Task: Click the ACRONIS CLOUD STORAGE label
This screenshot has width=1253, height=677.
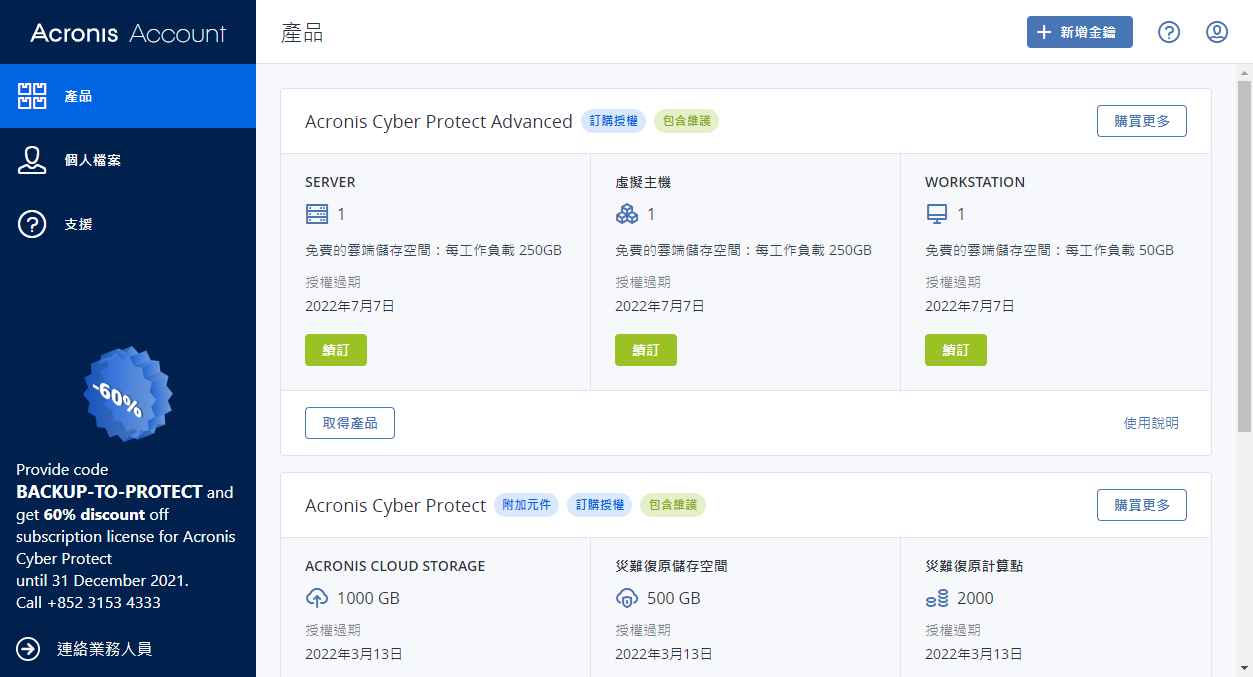Action: pos(395,566)
